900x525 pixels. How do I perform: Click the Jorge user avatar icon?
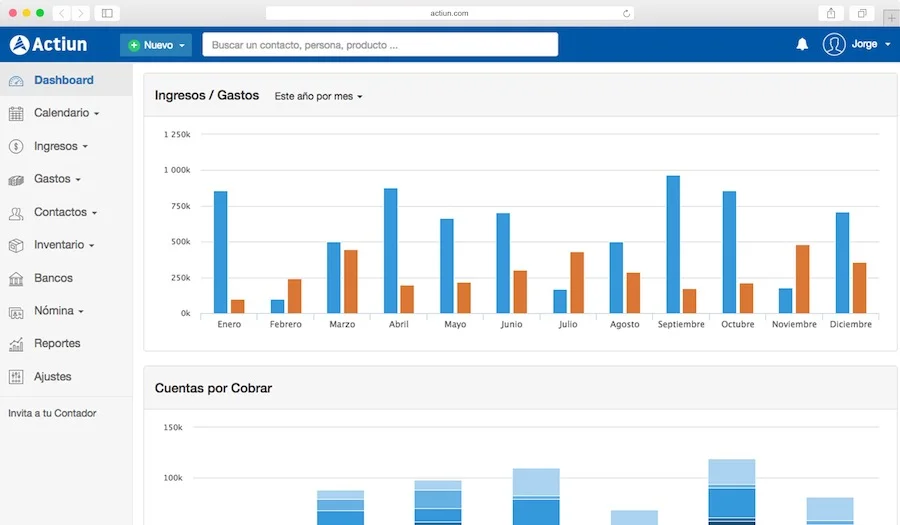tap(833, 44)
